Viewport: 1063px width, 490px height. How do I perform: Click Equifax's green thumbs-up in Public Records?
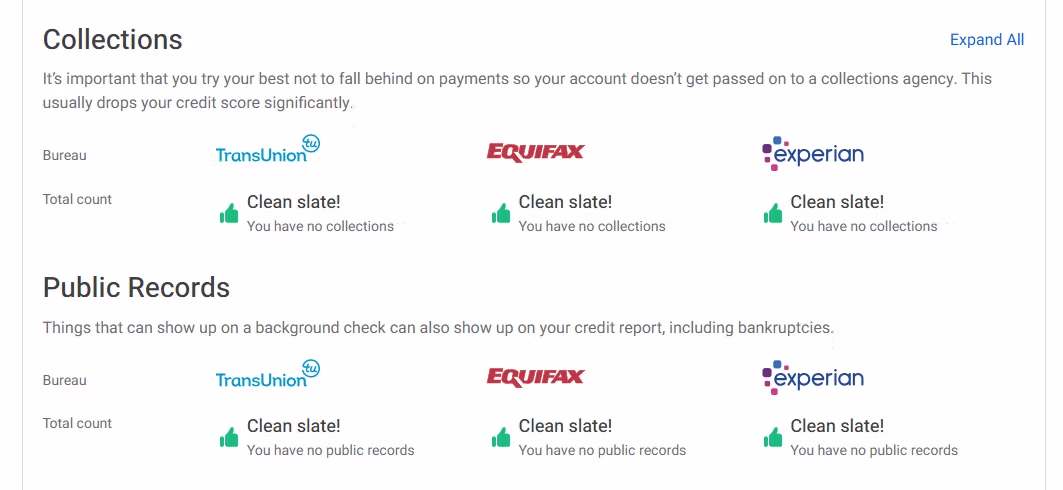501,437
